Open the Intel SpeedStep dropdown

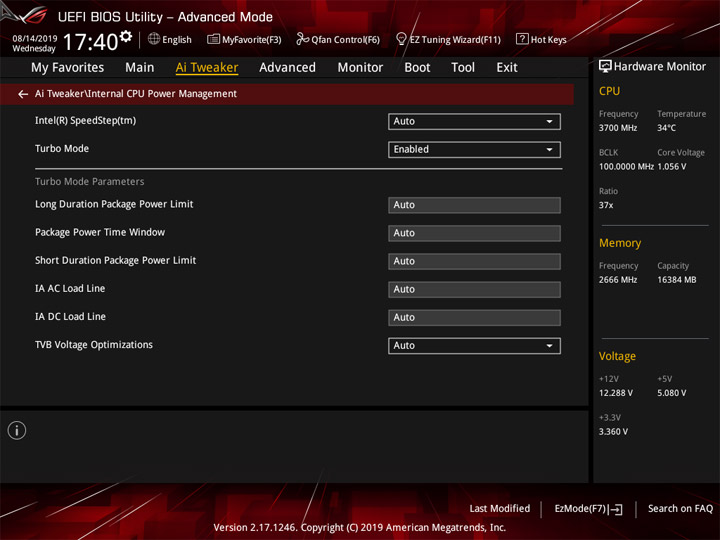[x=474, y=122]
